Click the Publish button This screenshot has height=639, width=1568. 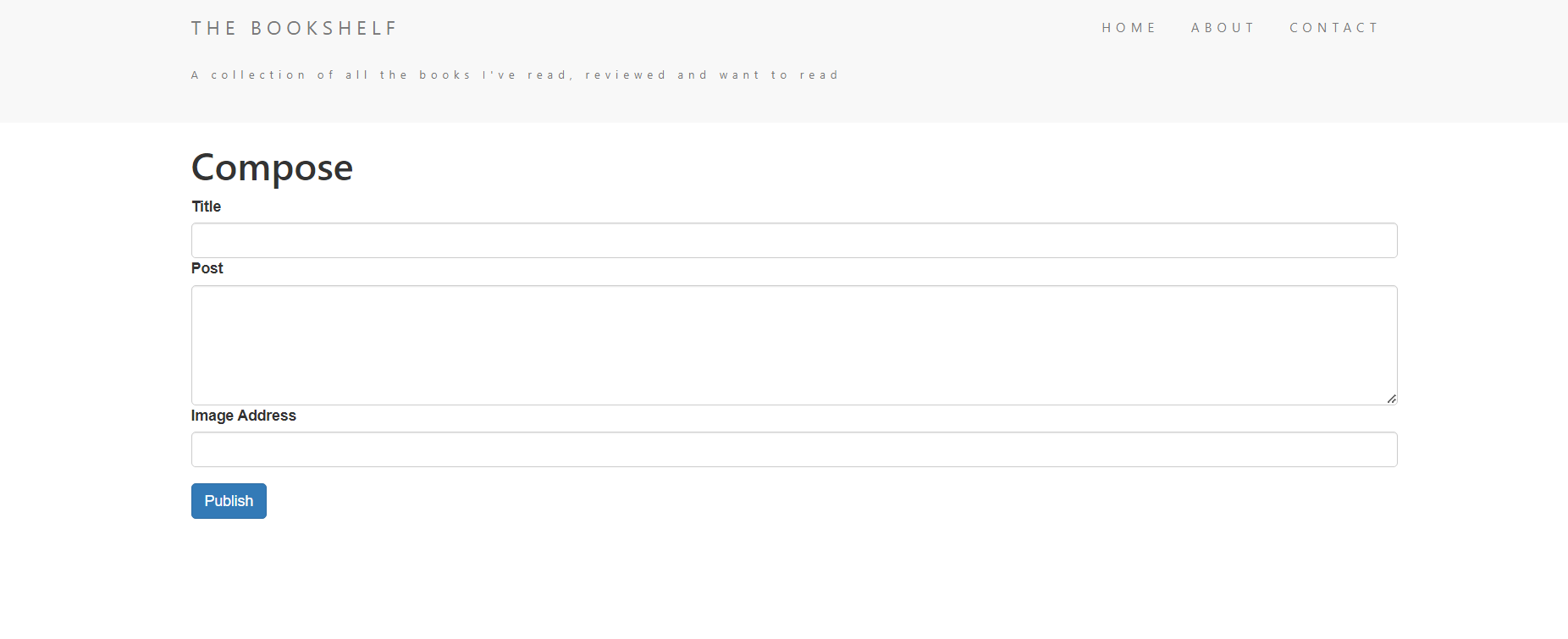(229, 500)
